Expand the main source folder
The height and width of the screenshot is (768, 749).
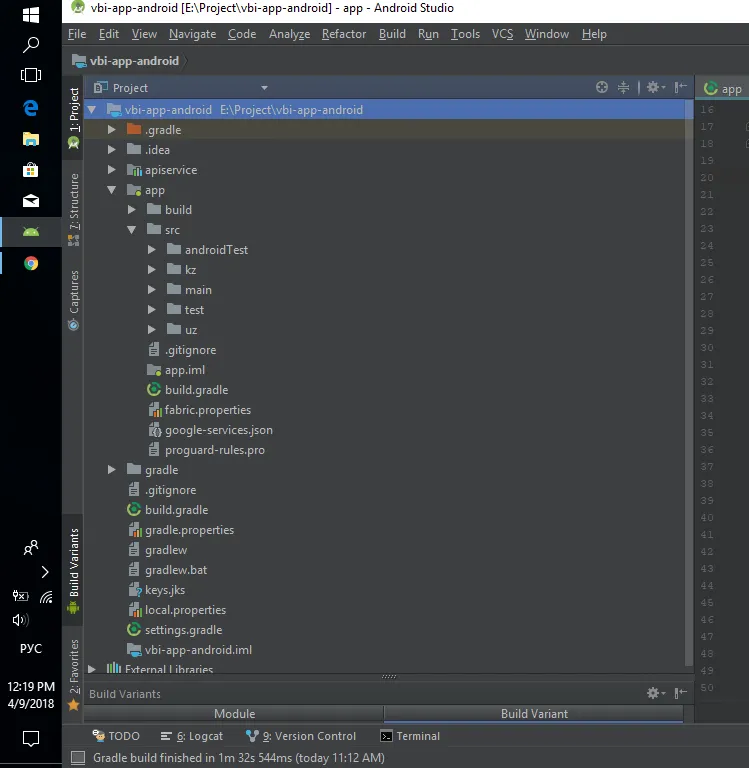152,289
